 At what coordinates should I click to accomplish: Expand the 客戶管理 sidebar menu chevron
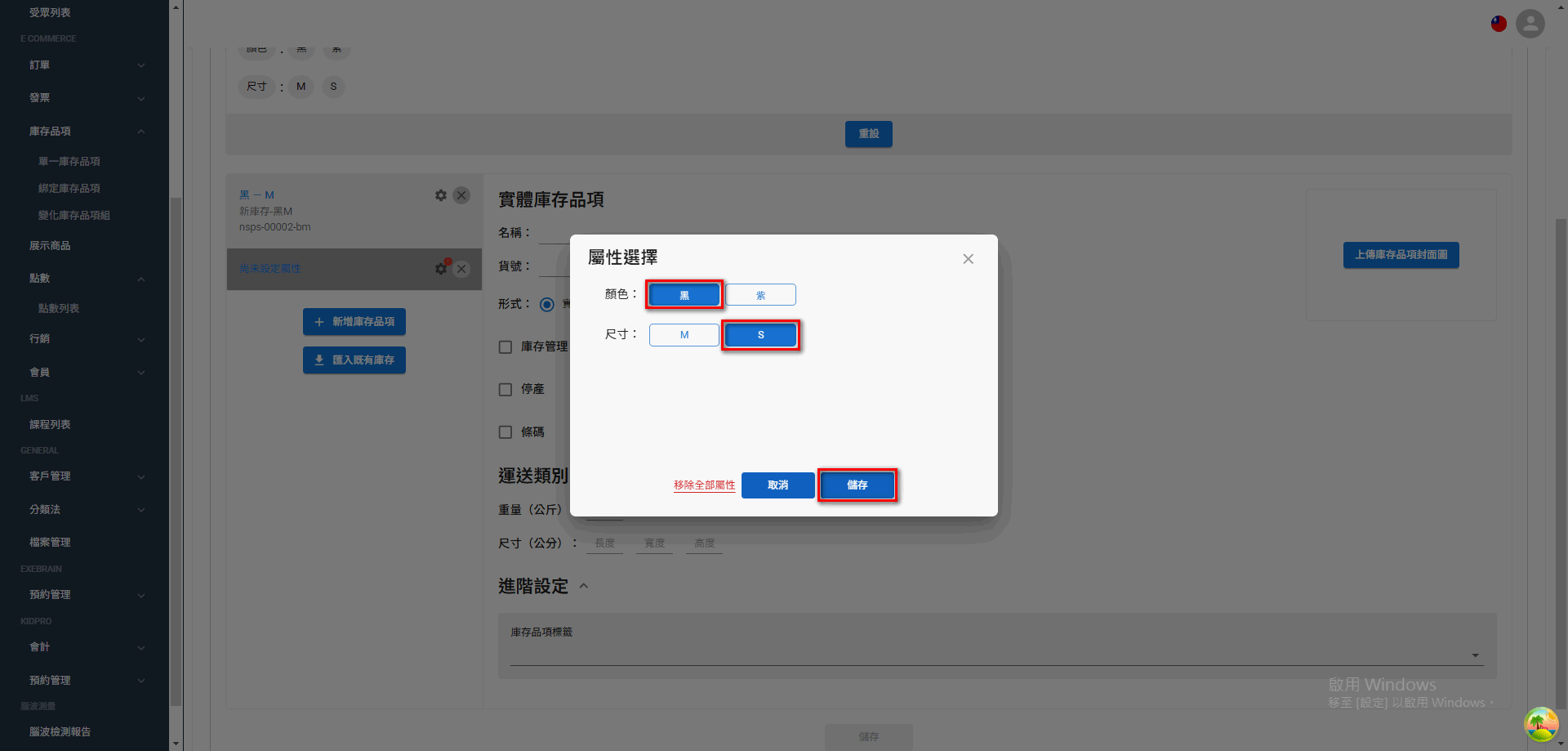pos(141,477)
